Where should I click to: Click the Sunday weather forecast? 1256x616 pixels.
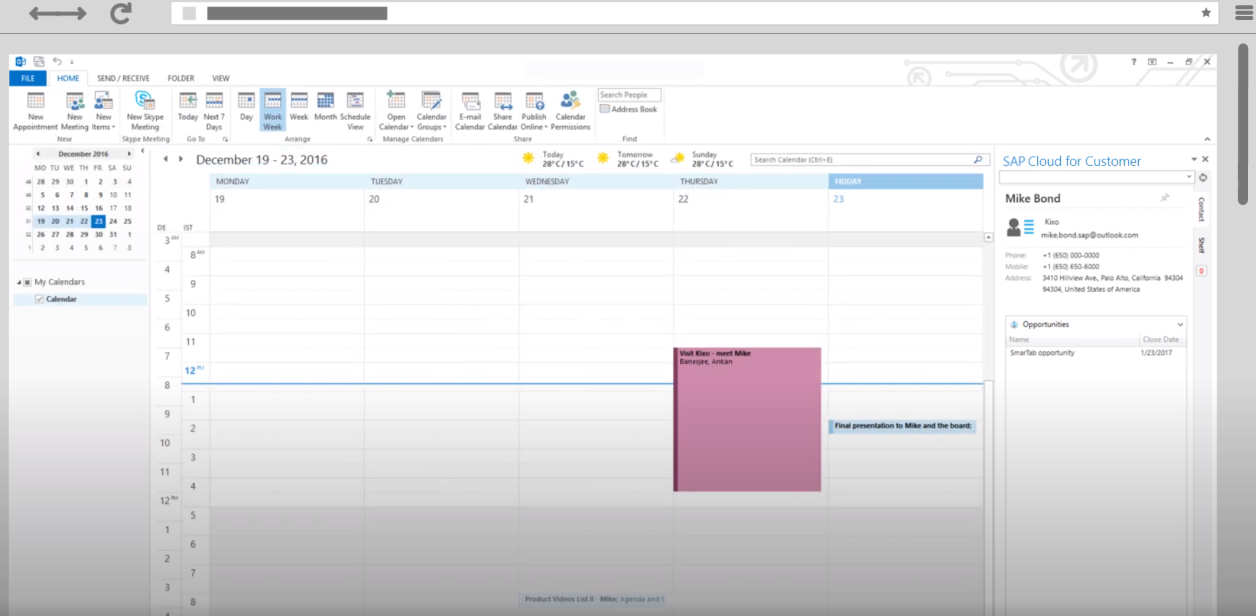[701, 159]
